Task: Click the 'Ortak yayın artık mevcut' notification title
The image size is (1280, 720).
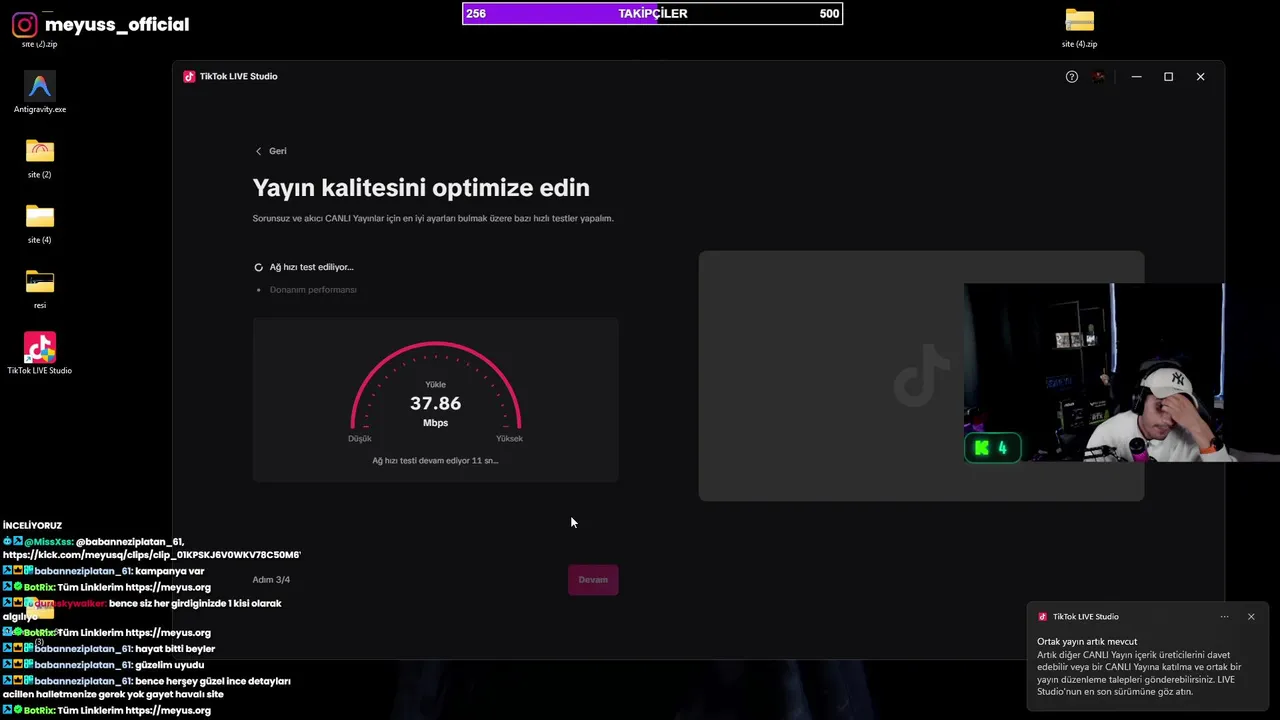Action: click(1087, 642)
